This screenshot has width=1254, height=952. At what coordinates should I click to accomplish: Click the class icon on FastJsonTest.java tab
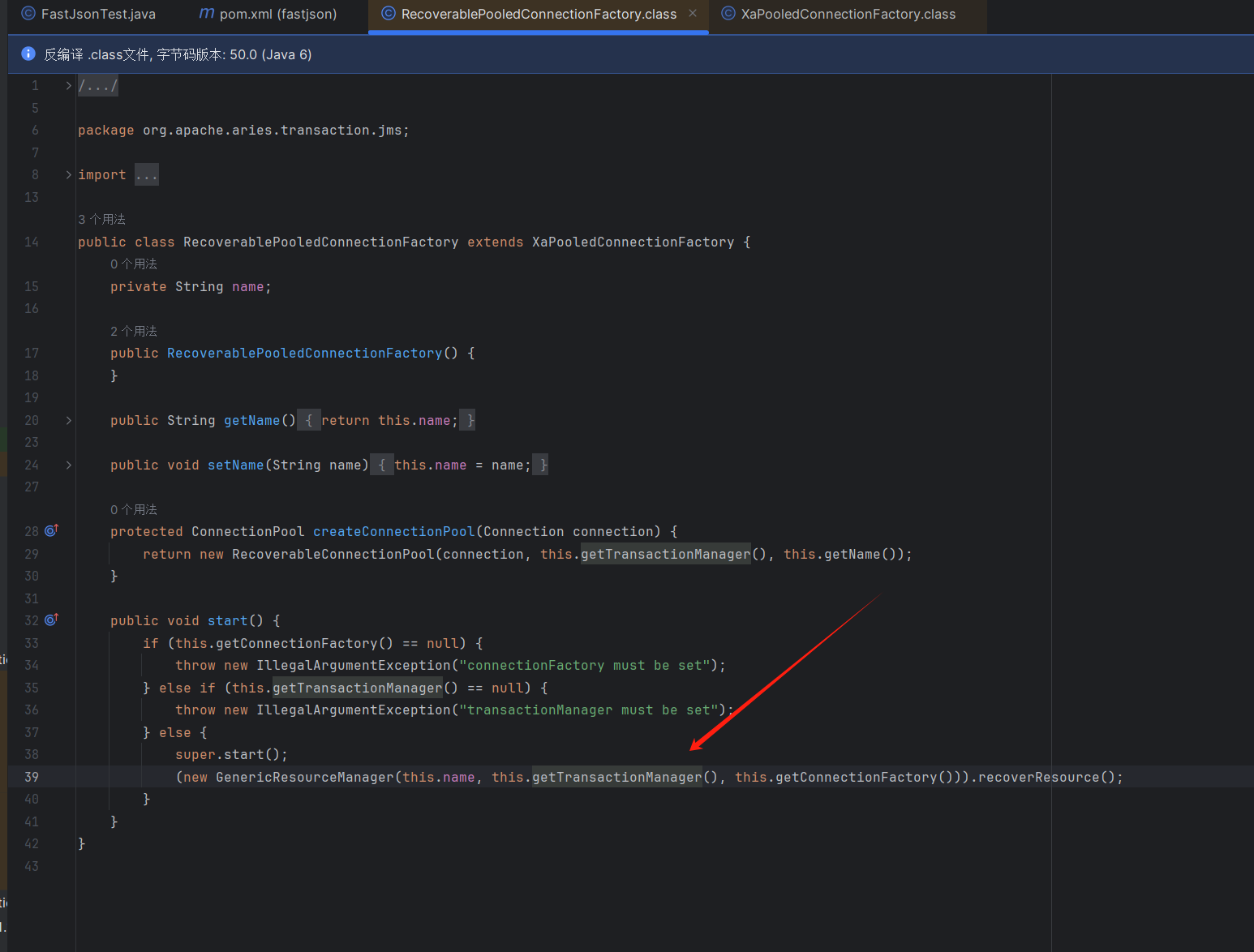click(28, 14)
